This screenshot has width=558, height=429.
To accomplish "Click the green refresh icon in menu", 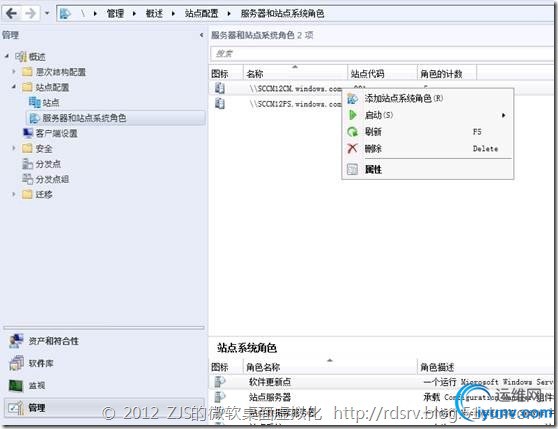I will point(352,132).
